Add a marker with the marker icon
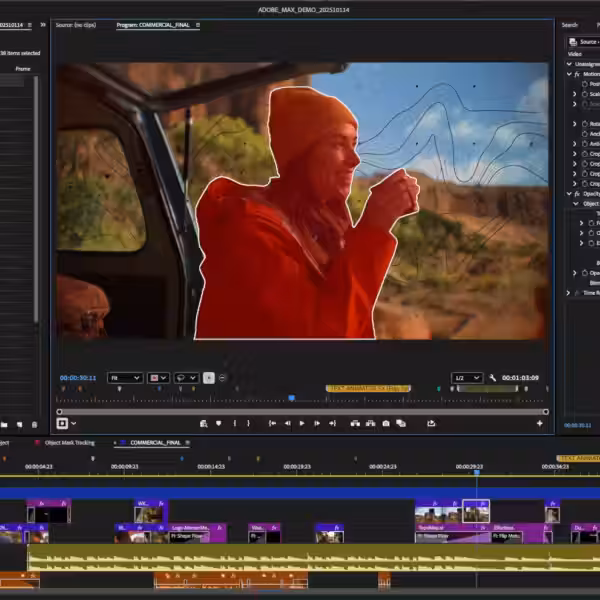The width and height of the screenshot is (600, 600). [x=218, y=423]
